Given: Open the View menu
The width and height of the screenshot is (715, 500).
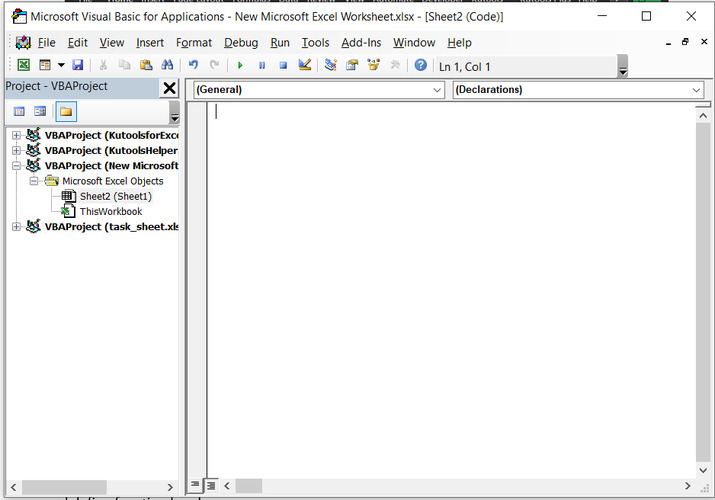Looking at the screenshot, I should (x=112, y=43).
